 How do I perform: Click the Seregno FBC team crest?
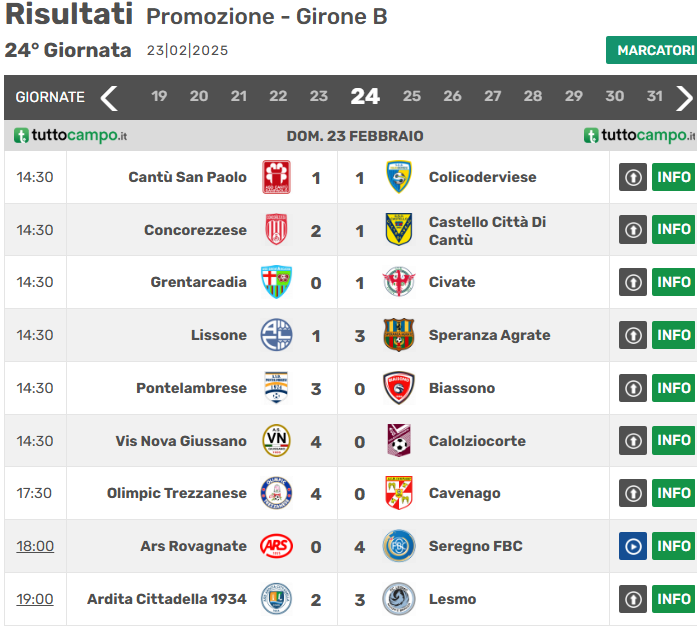point(399,546)
